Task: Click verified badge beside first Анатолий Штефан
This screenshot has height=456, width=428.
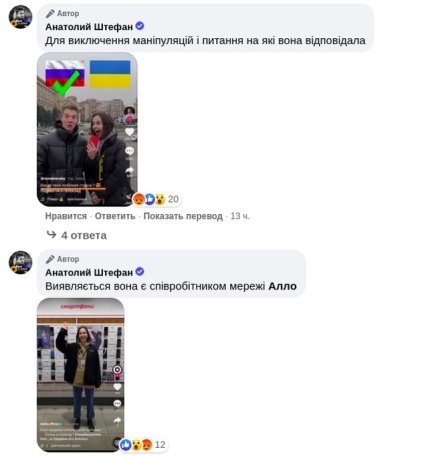Action: tap(140, 26)
